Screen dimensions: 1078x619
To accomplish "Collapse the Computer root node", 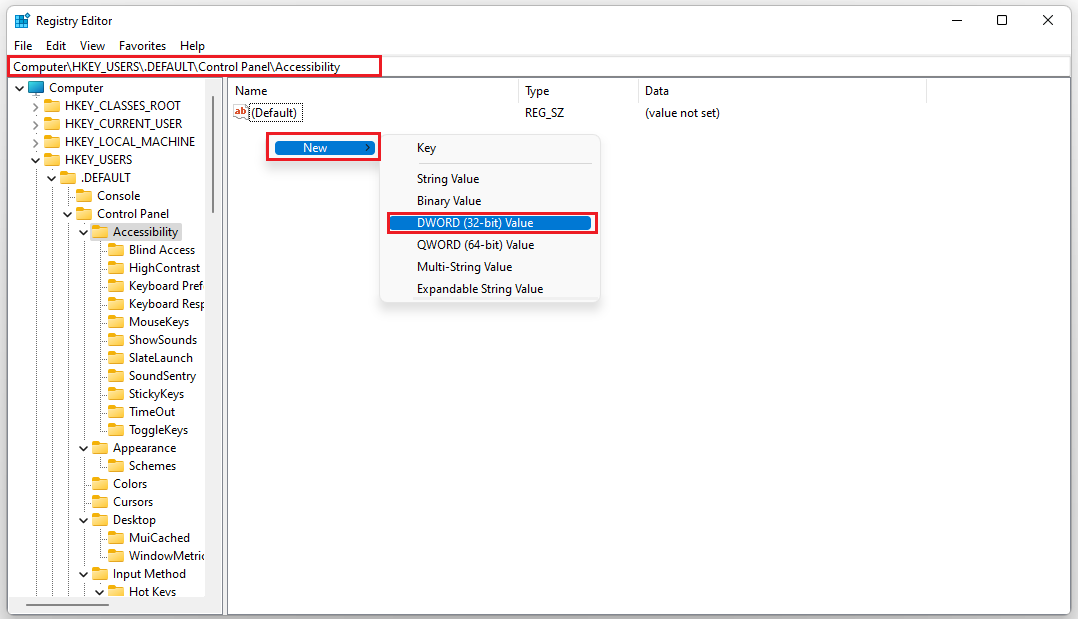I will (x=20, y=88).
